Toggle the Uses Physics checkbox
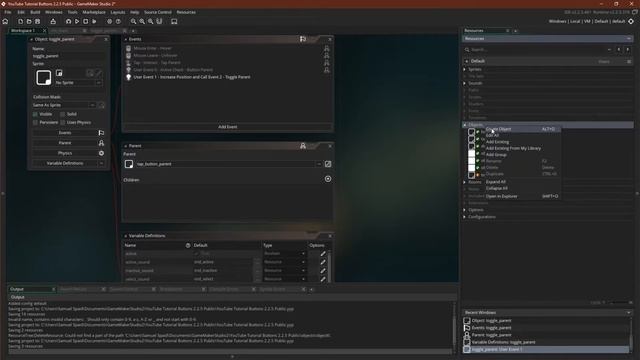The height and width of the screenshot is (360, 640). point(62,122)
